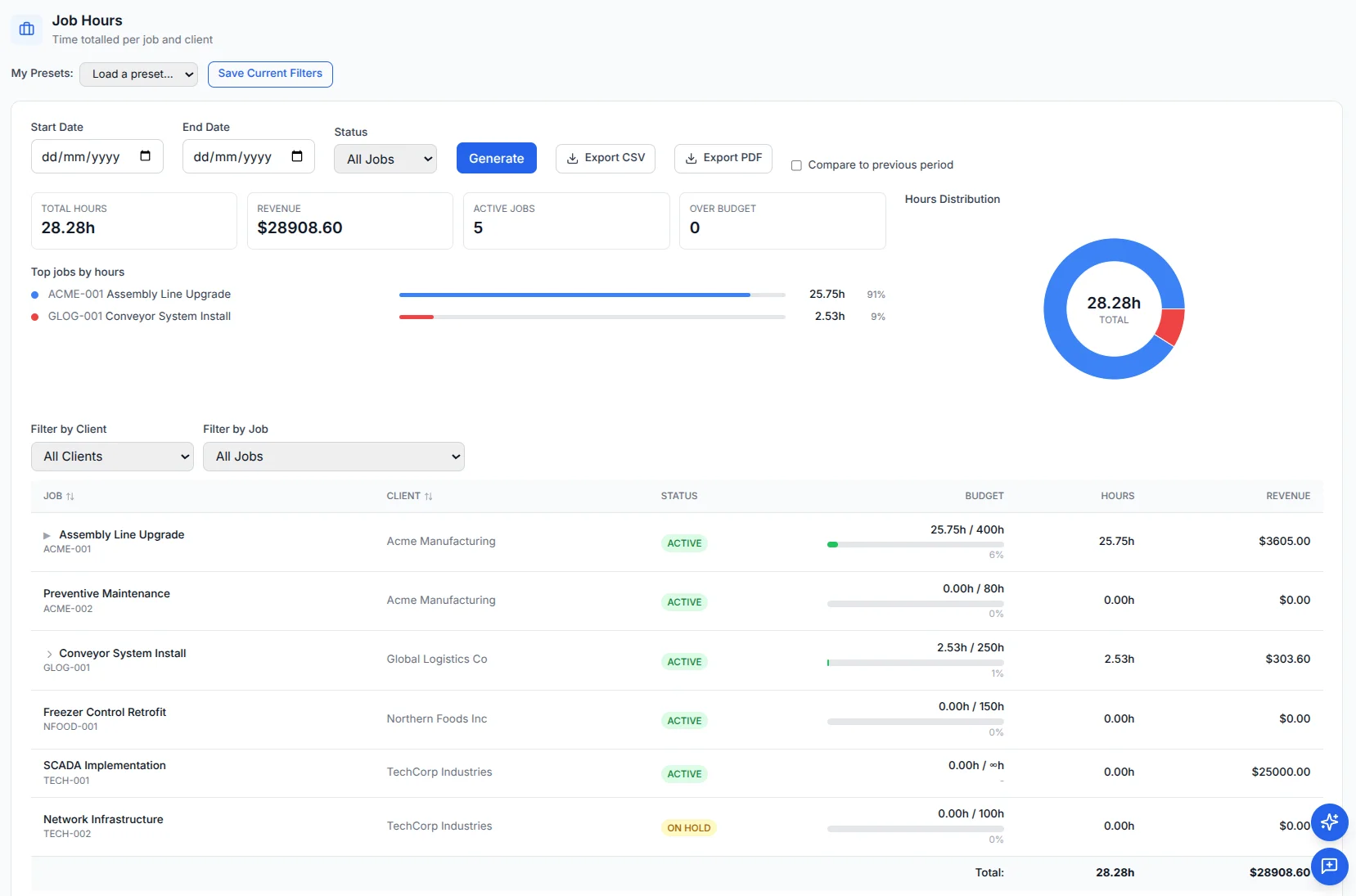Sort table by JOB column arrows

70,496
